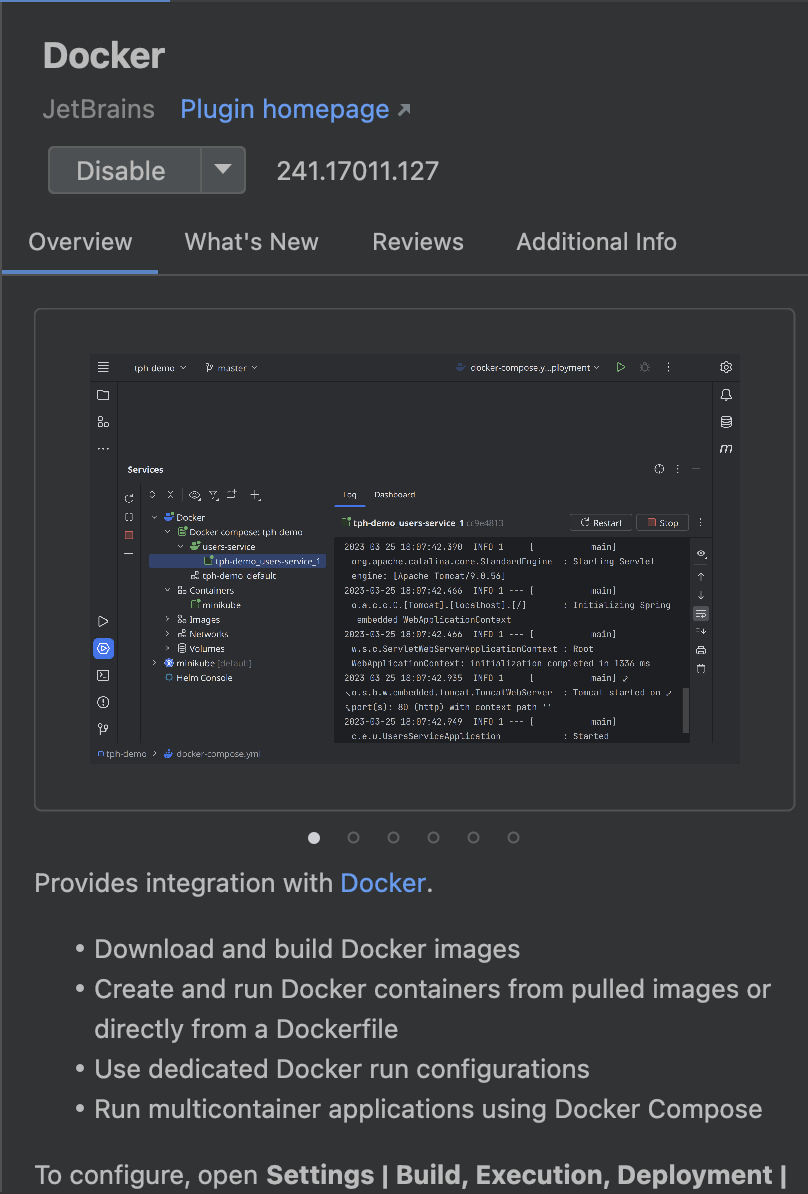Click the plugin version text 241.17011.127
The image size is (808, 1194).
(x=357, y=171)
